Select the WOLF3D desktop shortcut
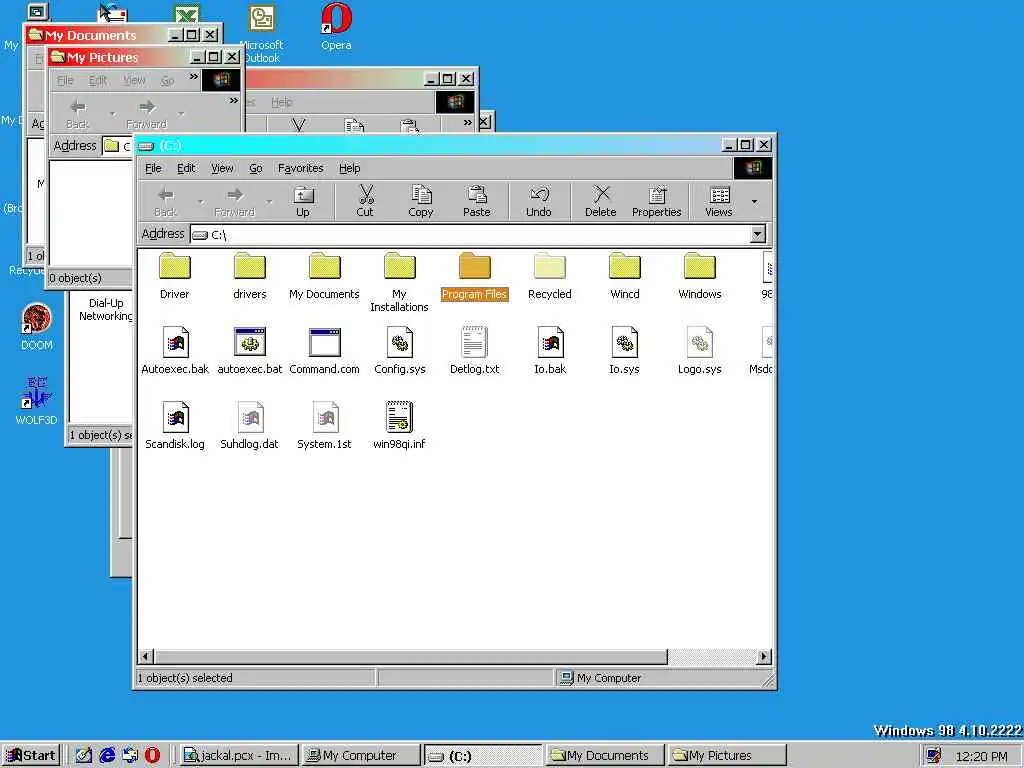 point(37,402)
